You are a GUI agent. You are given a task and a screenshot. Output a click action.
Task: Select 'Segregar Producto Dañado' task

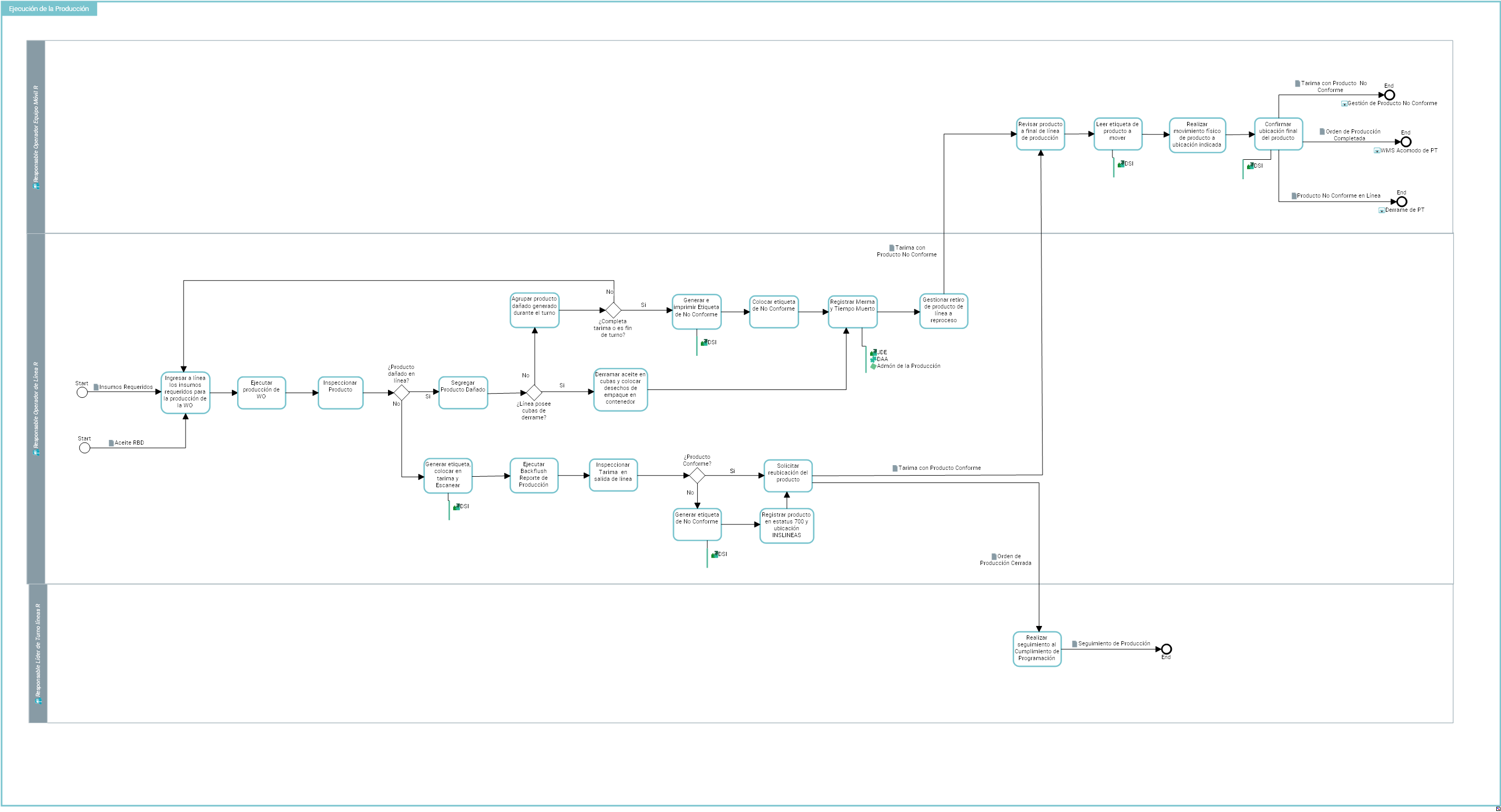pos(463,393)
